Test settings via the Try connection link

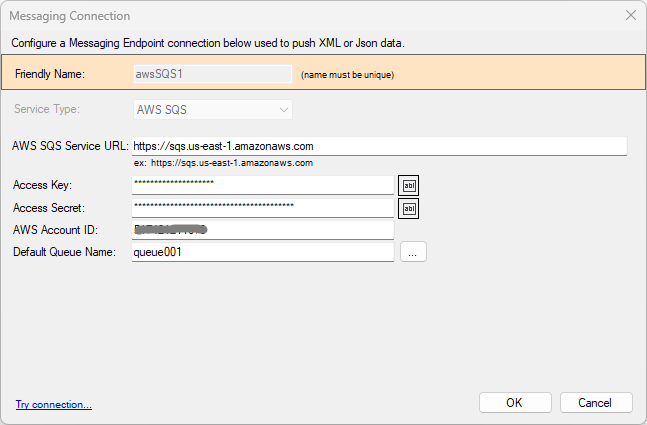54,405
